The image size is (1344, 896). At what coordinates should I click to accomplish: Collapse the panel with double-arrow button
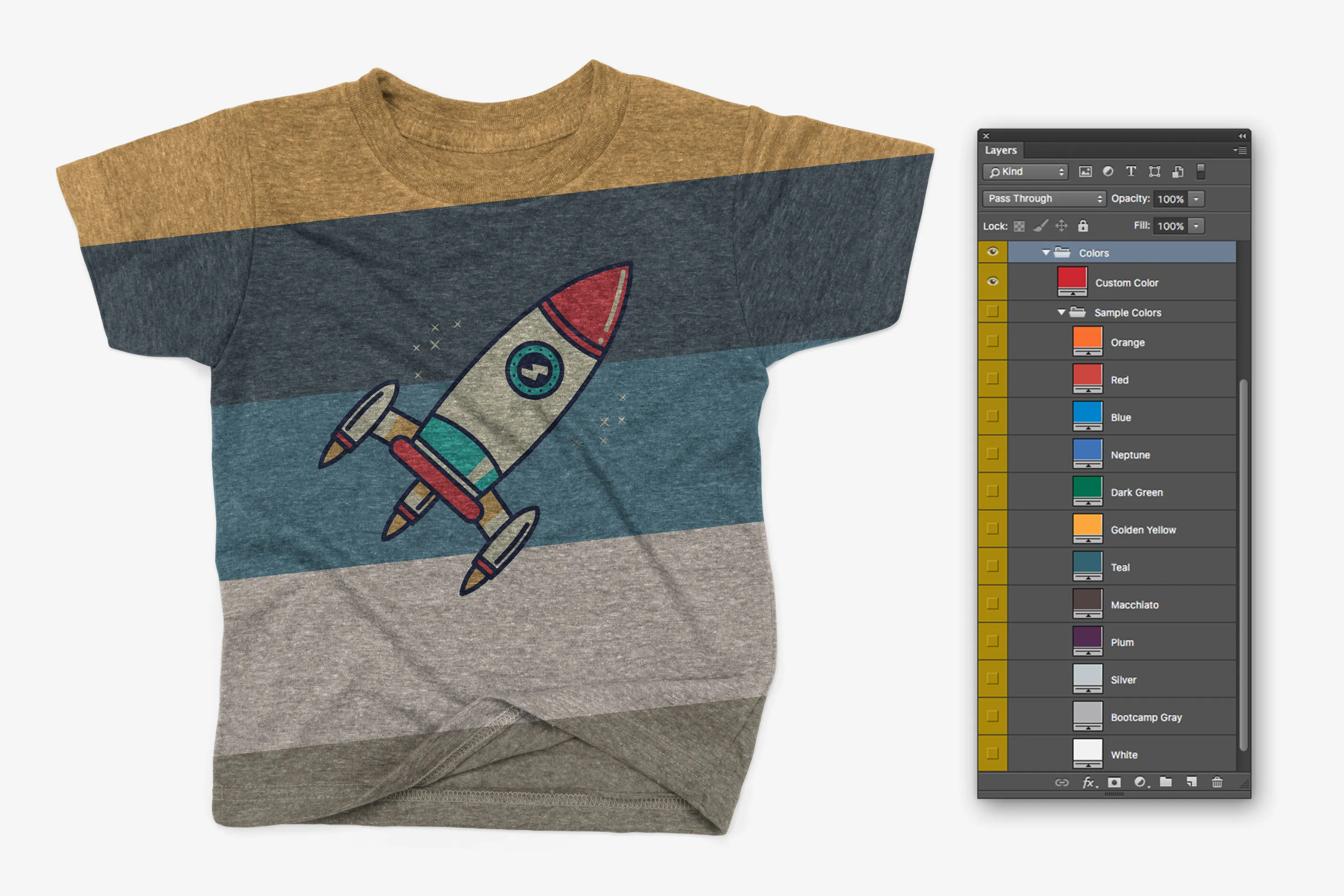click(1242, 135)
